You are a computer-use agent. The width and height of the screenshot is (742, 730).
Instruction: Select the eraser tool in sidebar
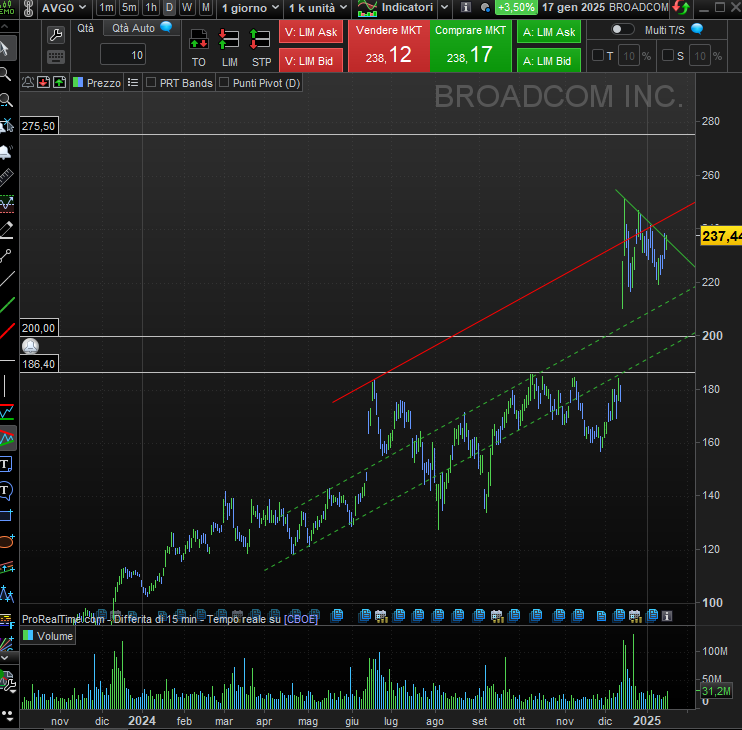click(x=6, y=229)
